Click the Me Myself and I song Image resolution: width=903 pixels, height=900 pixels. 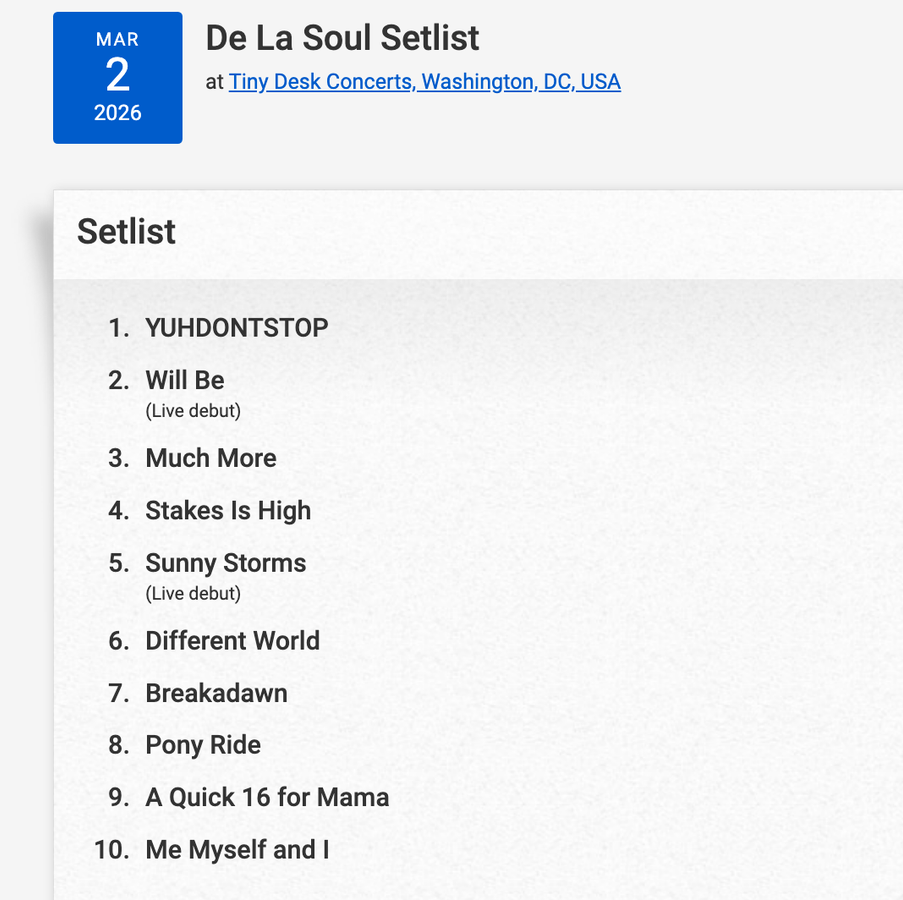(x=237, y=850)
